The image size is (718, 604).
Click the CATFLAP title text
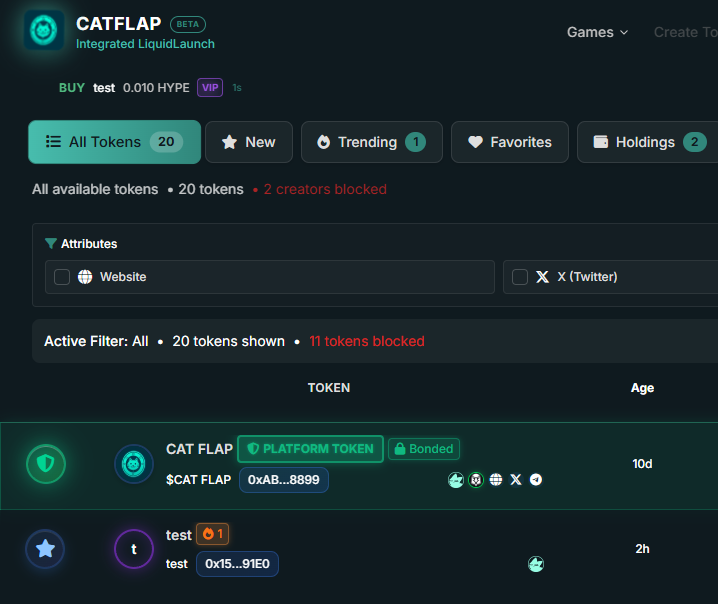[119, 24]
